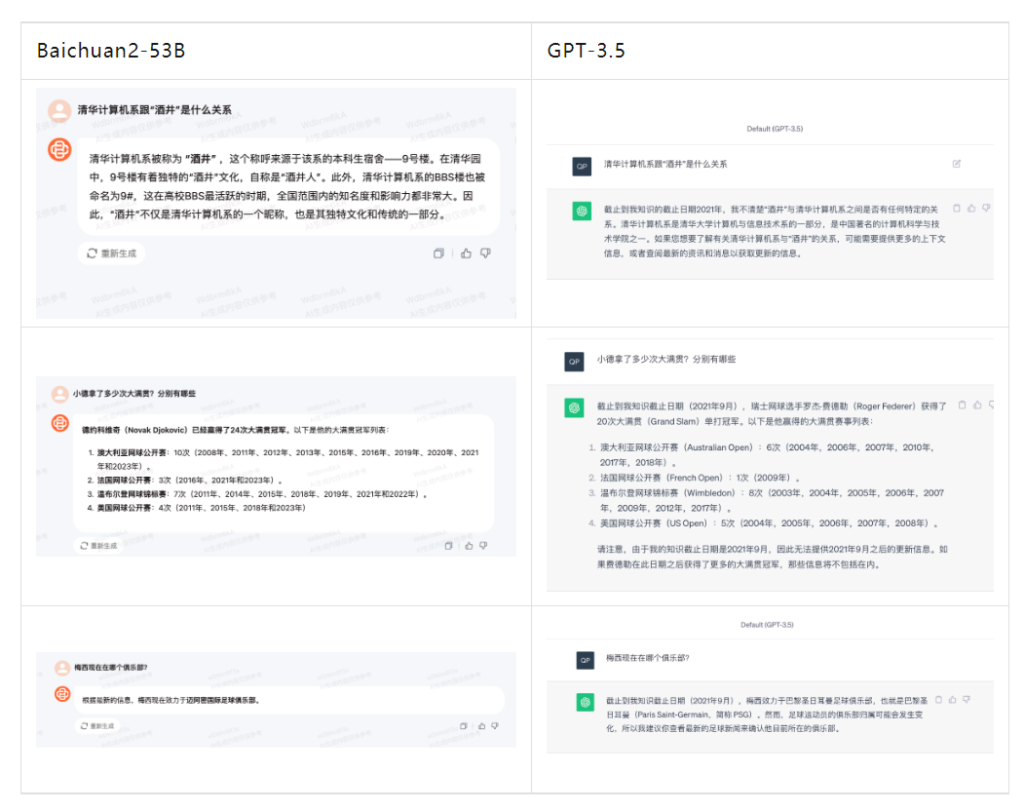Viewport: 1024px width, 811px height.
Task: Select GPT-3.5's question 清华计算机系跟"酒井"是什么关系
Action: [665, 164]
